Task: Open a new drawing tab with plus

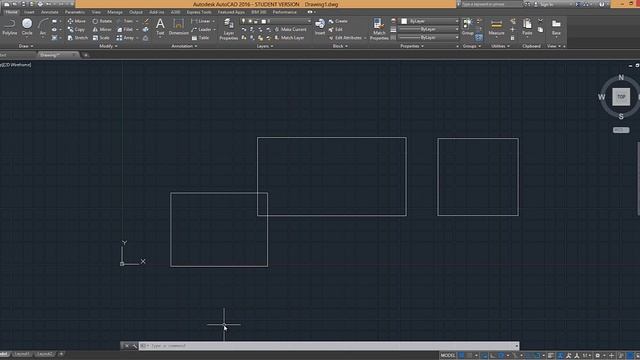Action: tap(85, 55)
